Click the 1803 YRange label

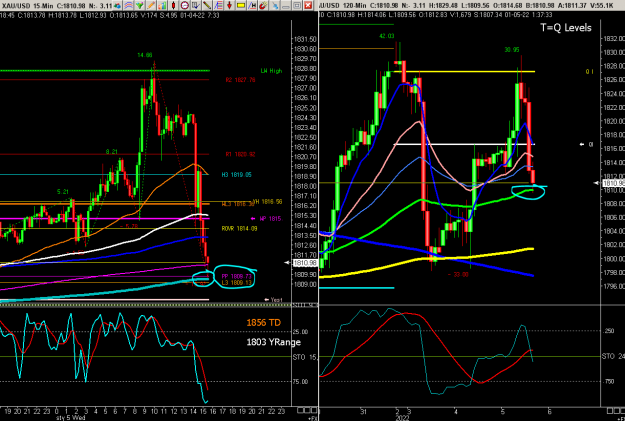(x=273, y=342)
